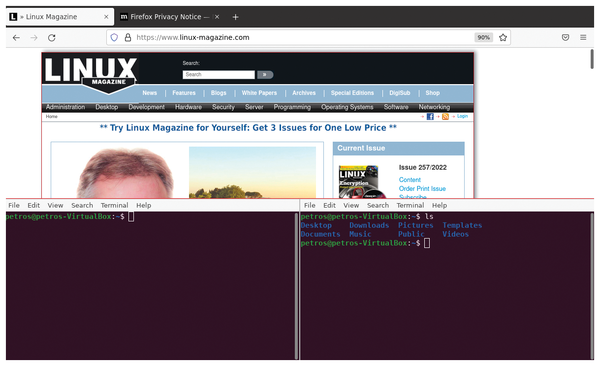
Task: Bookmark this page with the star icon
Action: [503, 38]
